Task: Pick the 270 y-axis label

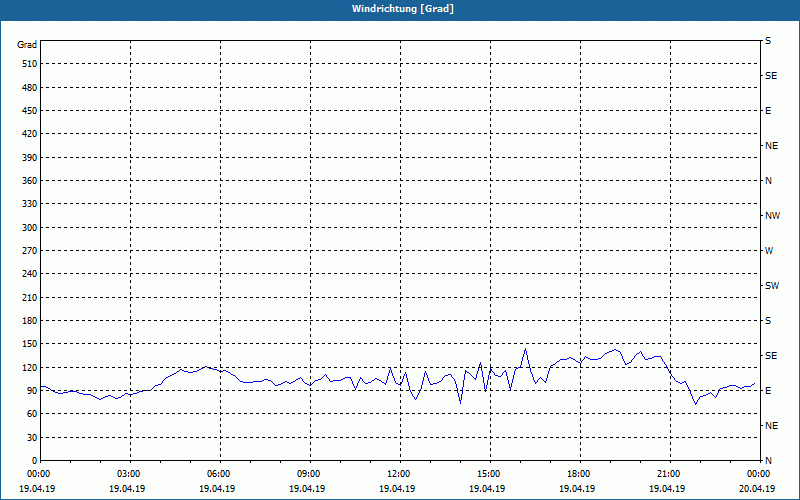Action: (30, 251)
